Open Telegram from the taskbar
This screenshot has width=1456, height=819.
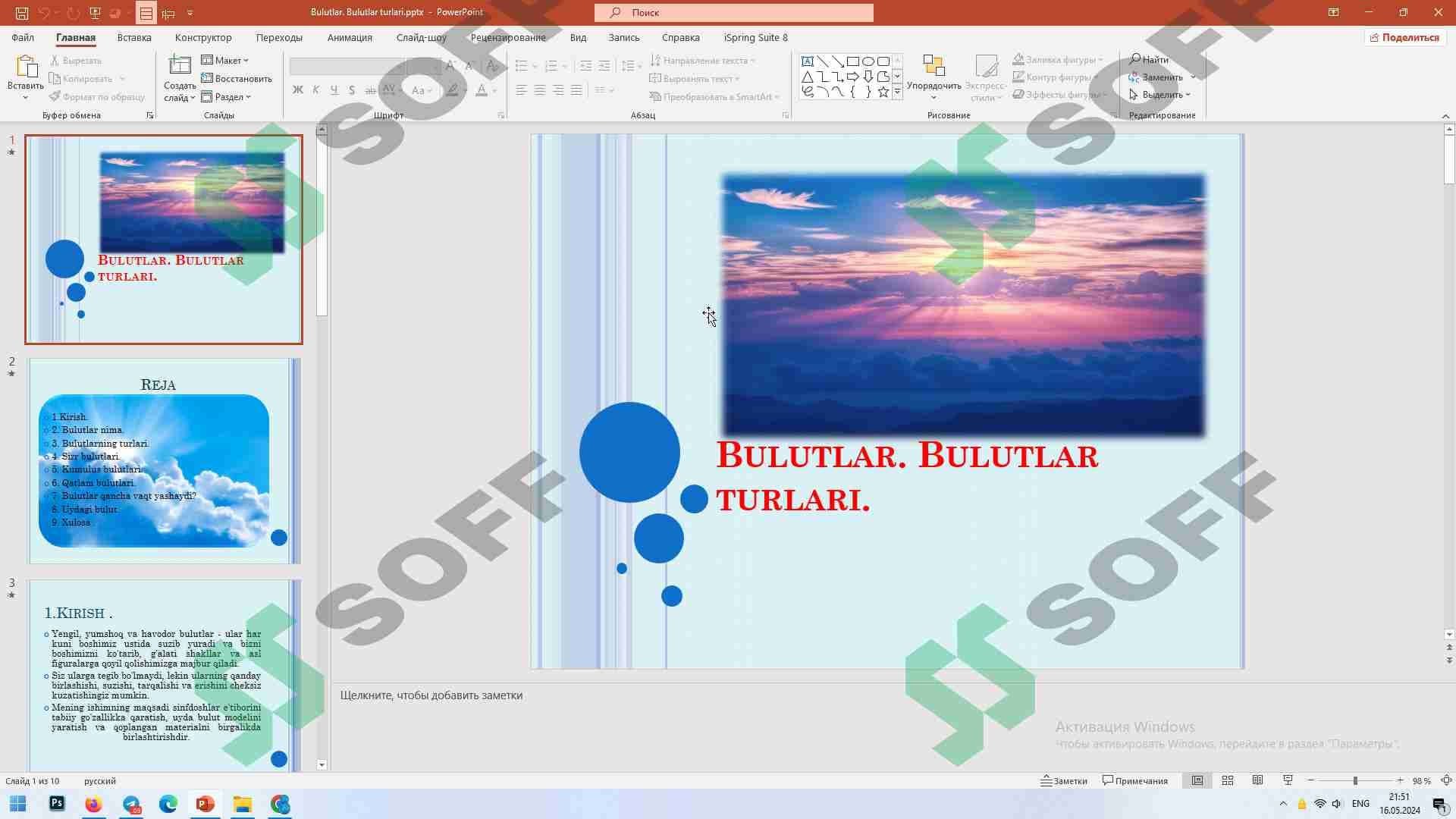click(131, 804)
